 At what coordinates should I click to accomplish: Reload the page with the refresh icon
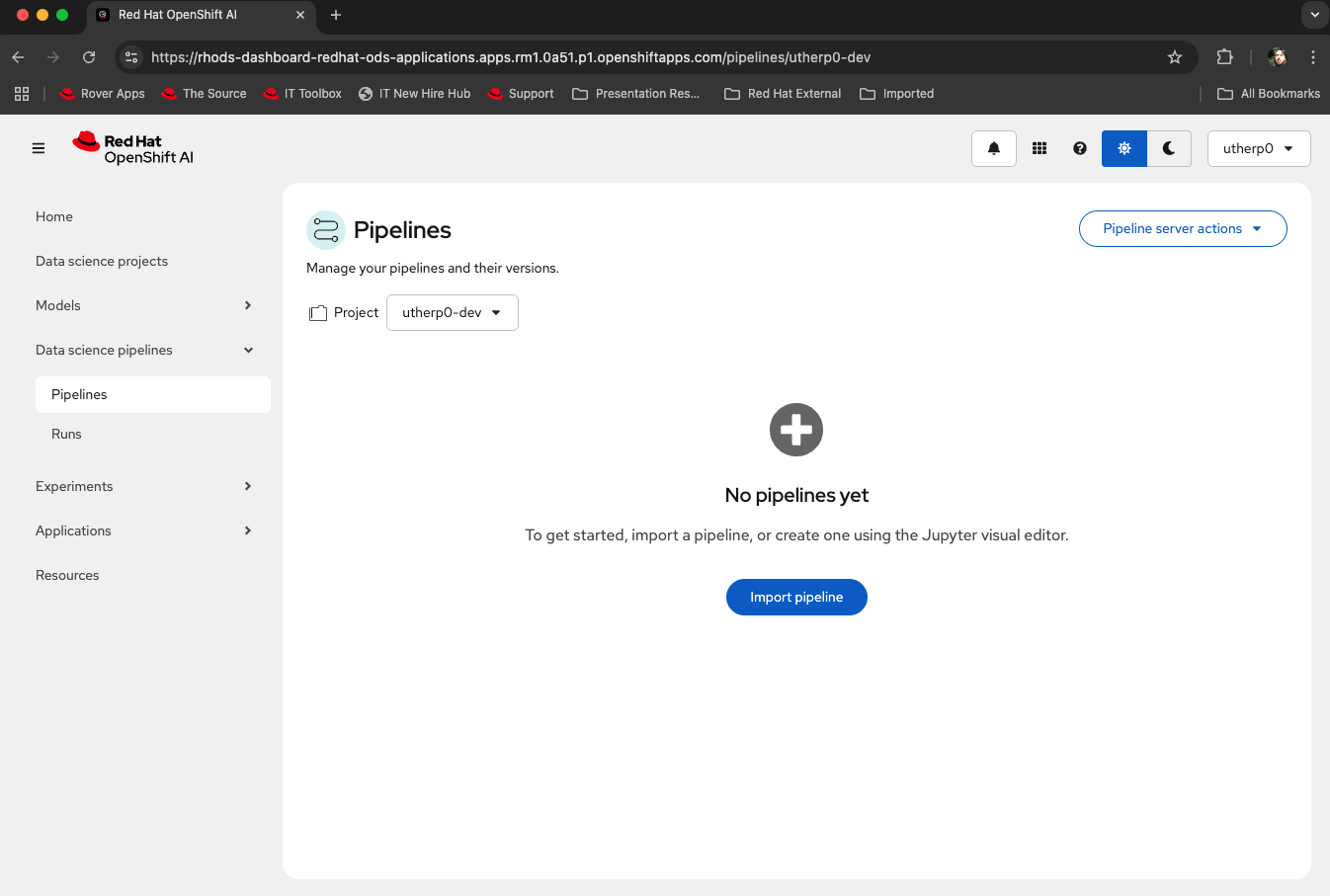89,57
